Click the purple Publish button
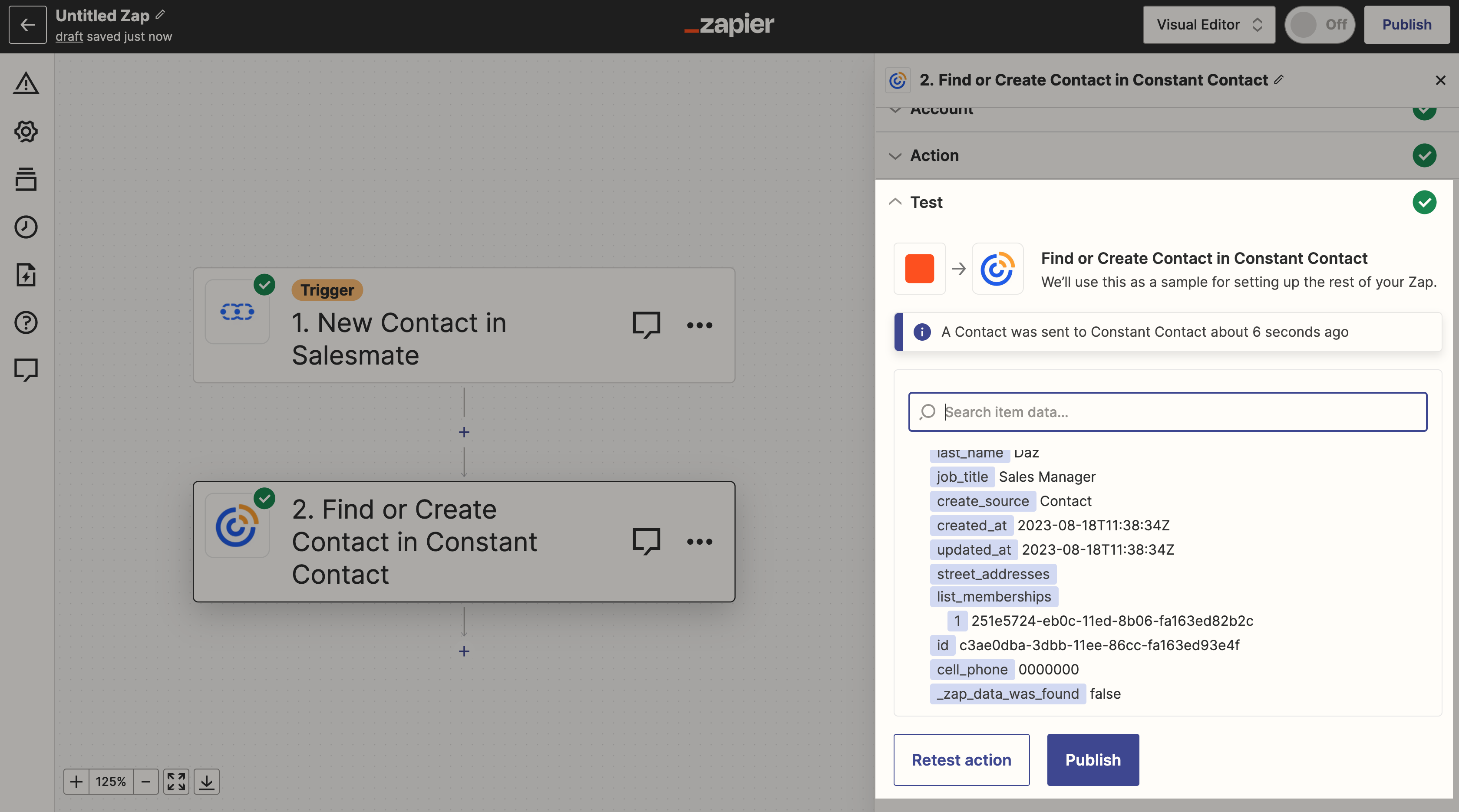This screenshot has height=812, width=1459. pyautogui.click(x=1093, y=760)
